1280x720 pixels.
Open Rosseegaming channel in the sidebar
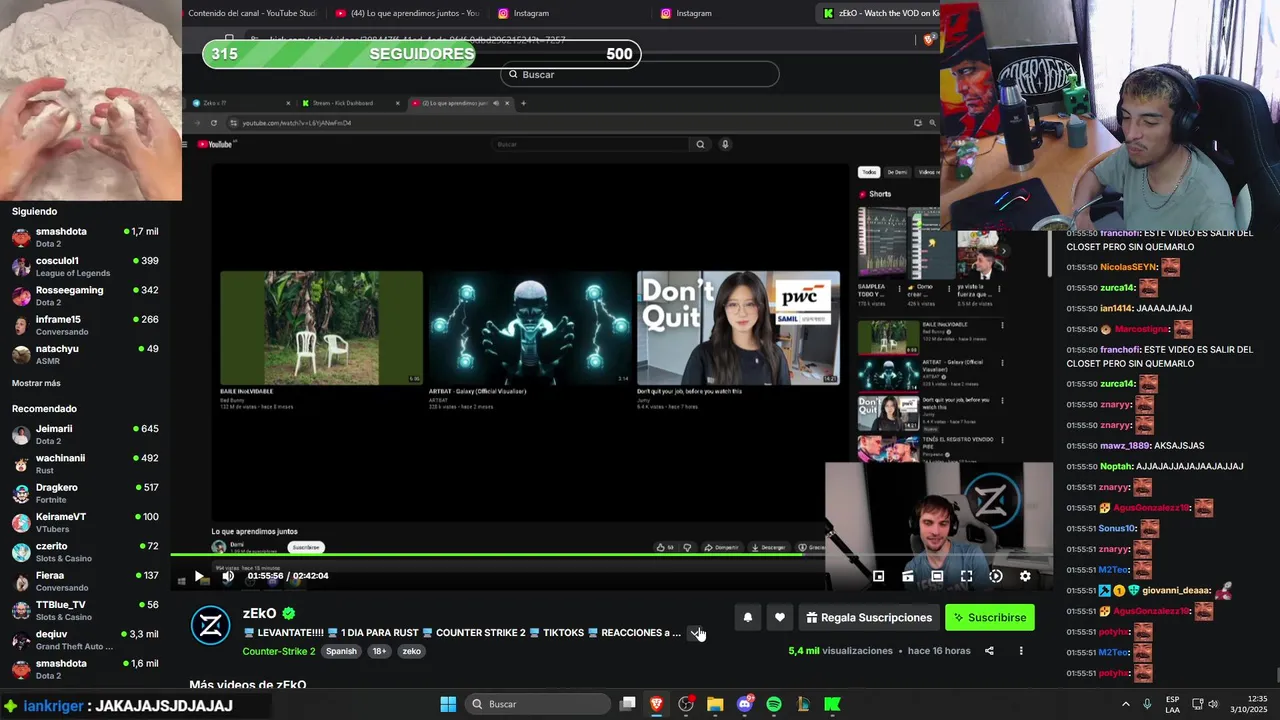coord(85,296)
